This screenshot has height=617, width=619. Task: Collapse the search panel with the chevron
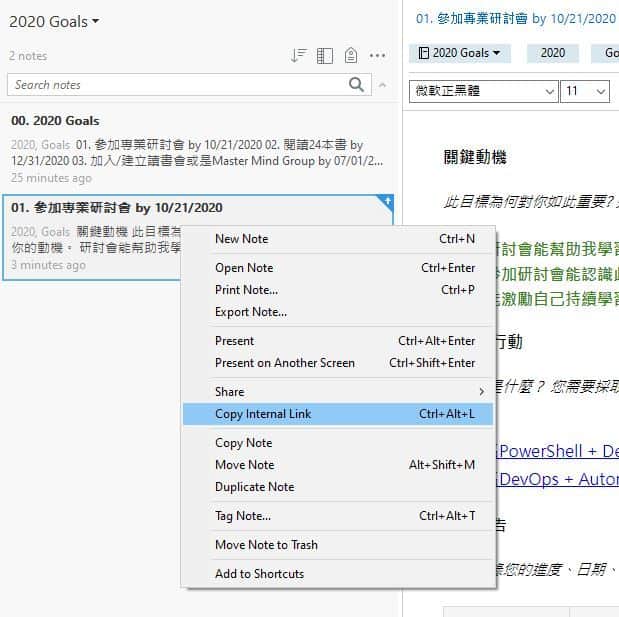coord(382,85)
